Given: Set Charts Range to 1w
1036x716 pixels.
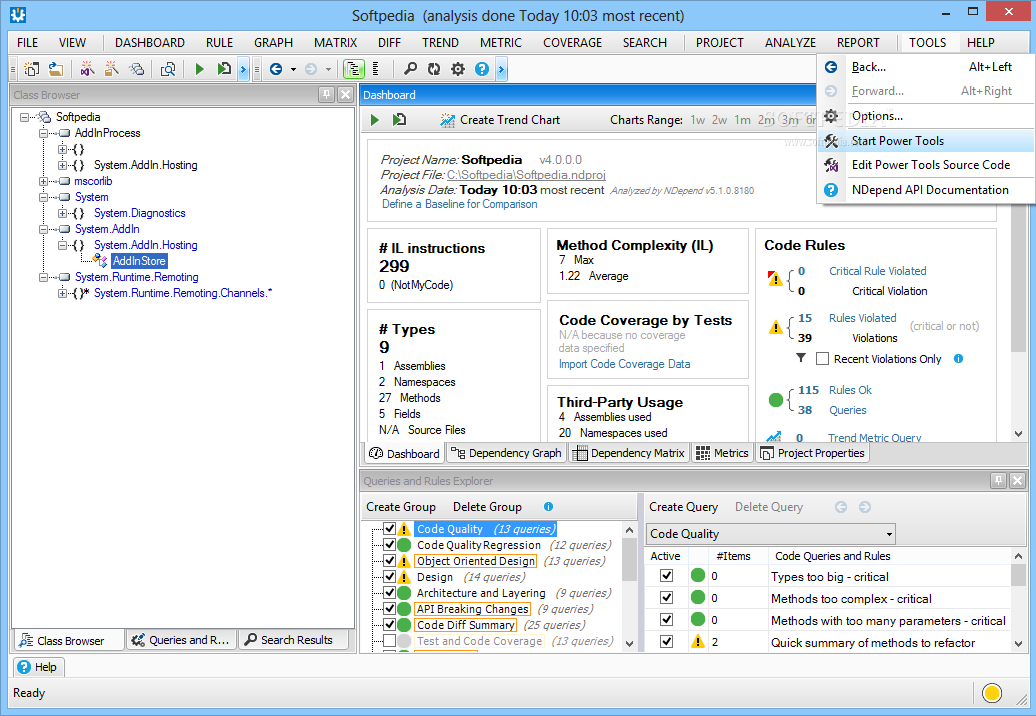Looking at the screenshot, I should (698, 120).
